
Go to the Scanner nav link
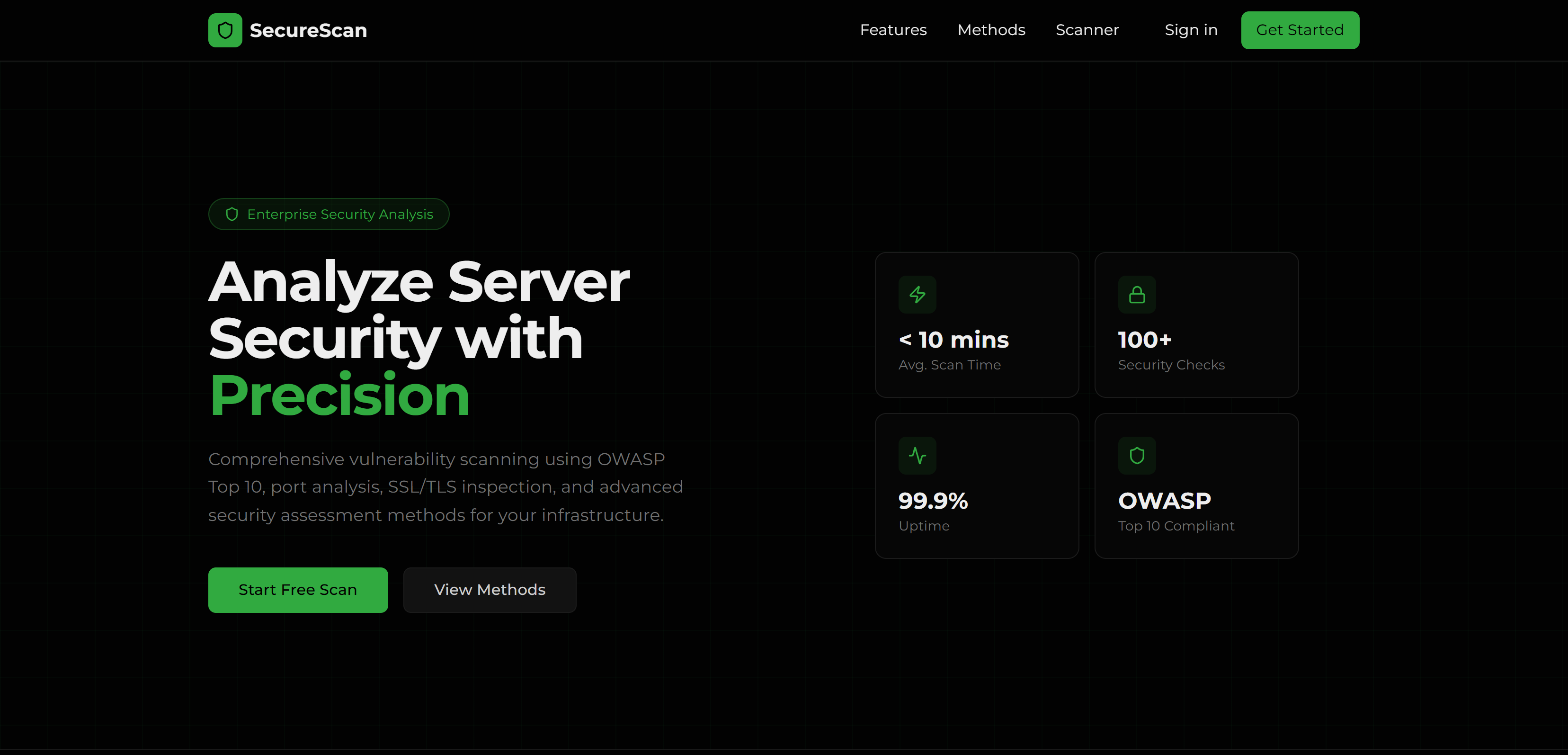pyautogui.click(x=1087, y=30)
